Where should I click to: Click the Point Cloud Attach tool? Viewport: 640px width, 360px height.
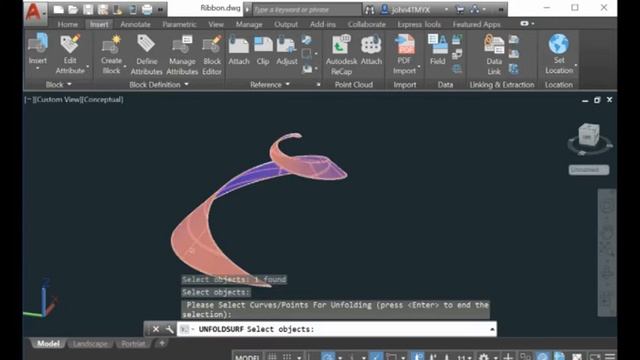pyautogui.click(x=371, y=50)
